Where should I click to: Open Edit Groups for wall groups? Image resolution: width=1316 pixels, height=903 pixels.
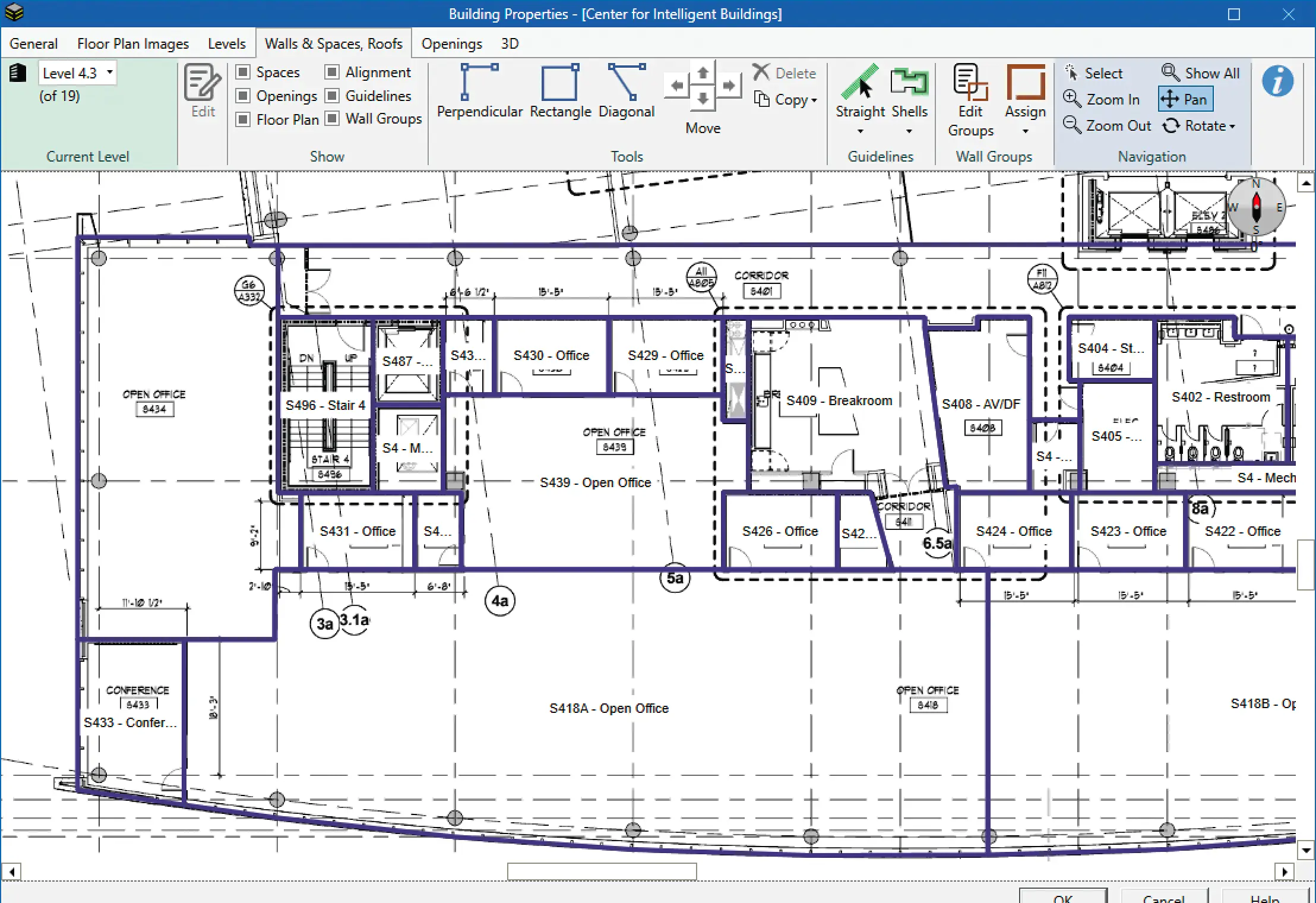click(970, 101)
